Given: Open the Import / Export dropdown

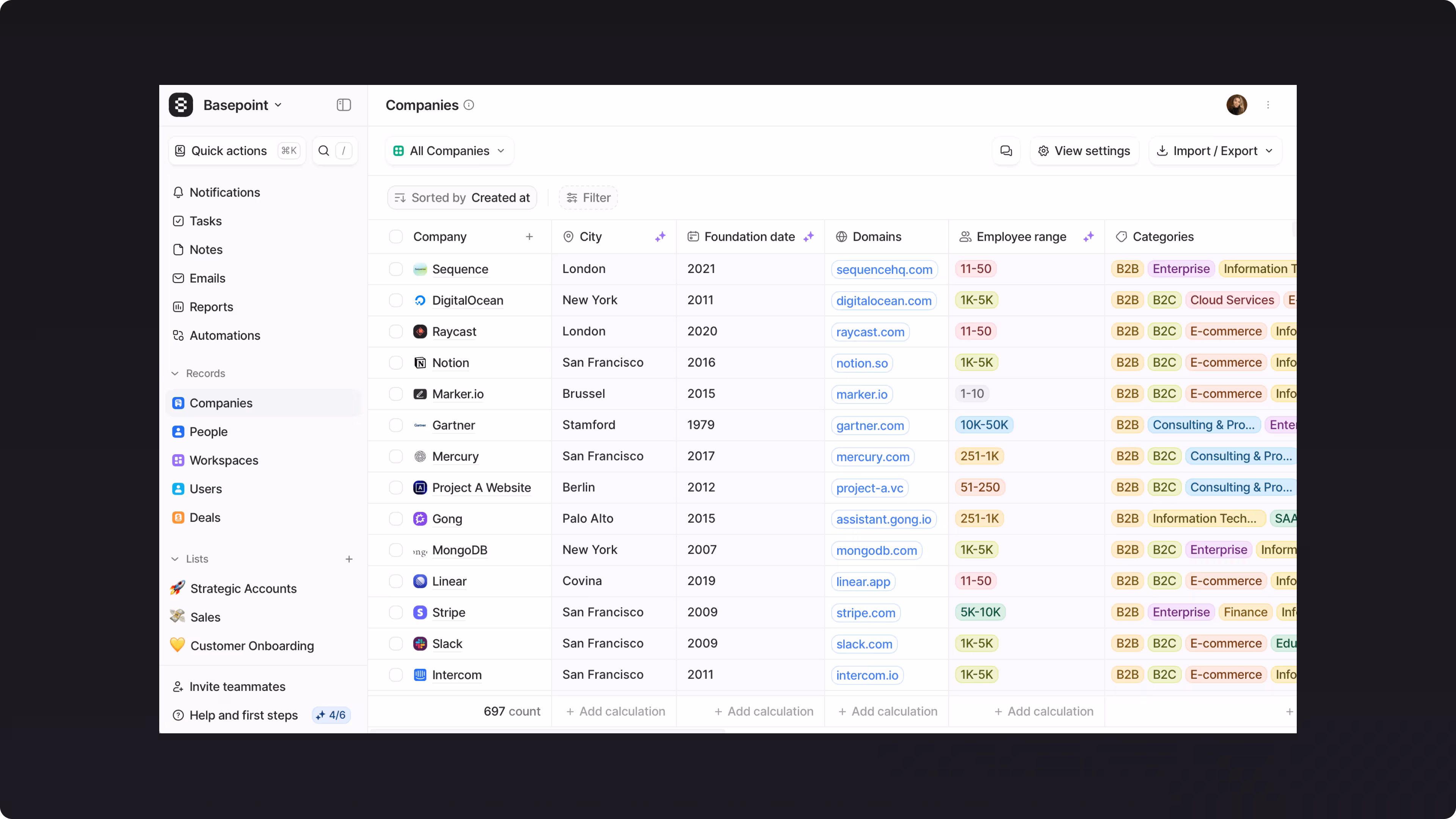Looking at the screenshot, I should coord(1215,151).
